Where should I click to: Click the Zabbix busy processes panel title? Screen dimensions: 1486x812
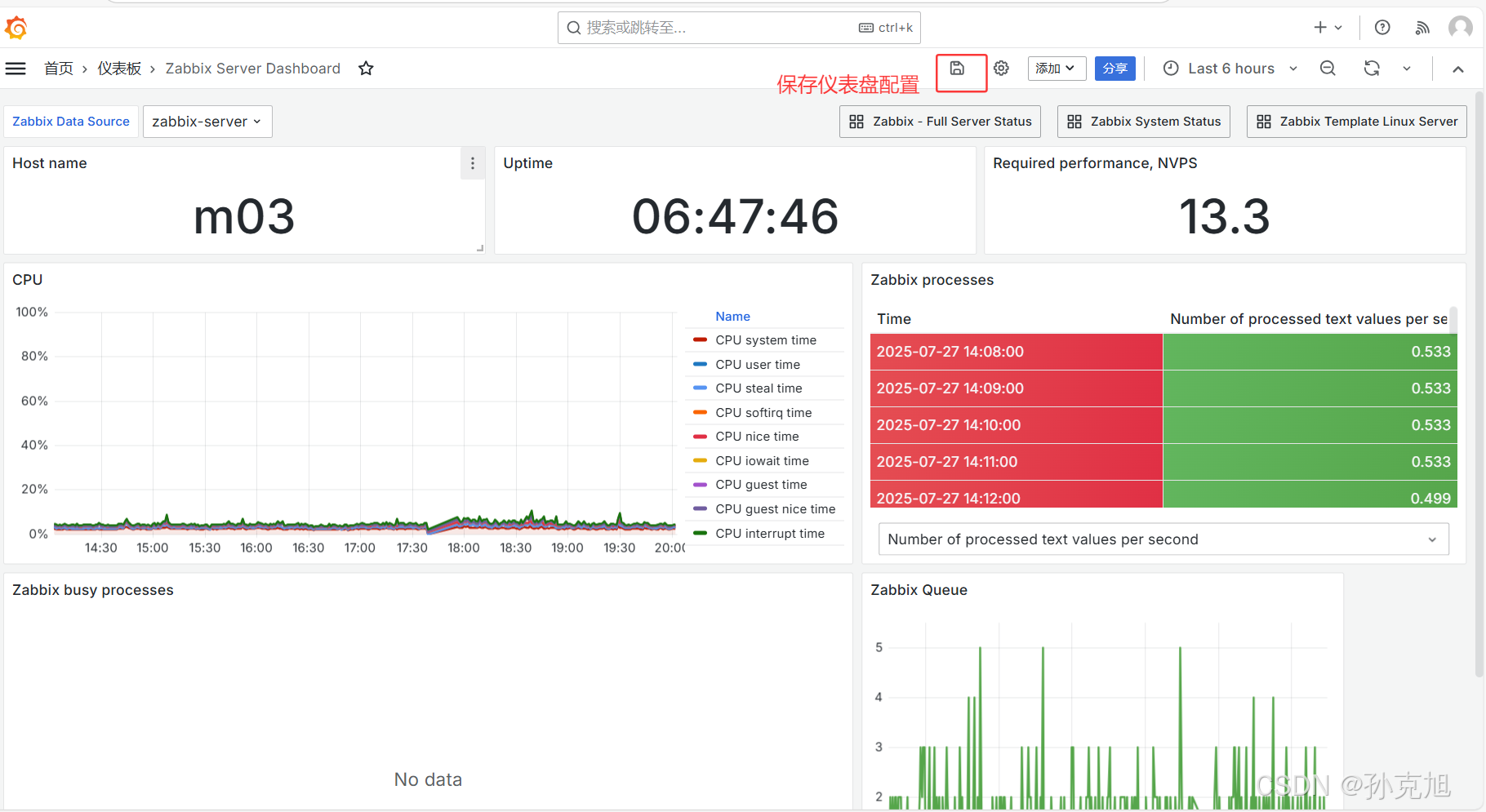click(93, 590)
